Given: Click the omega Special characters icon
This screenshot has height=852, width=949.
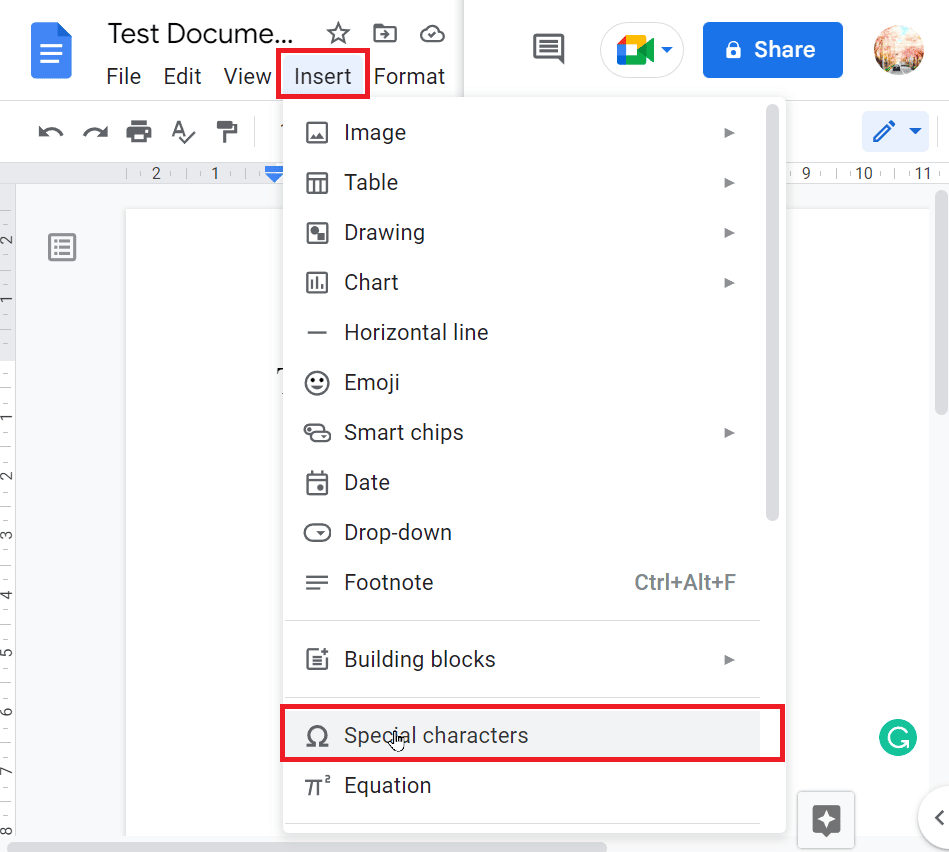Looking at the screenshot, I should (x=317, y=736).
